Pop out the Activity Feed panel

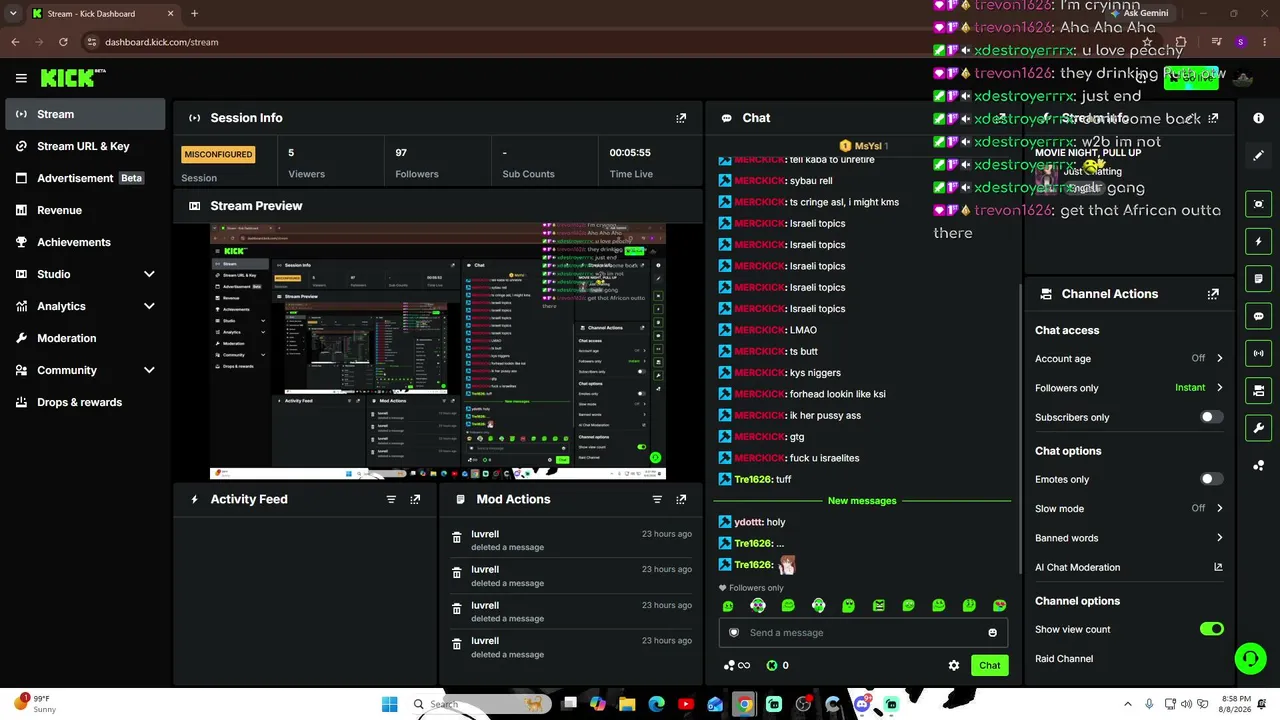coord(415,499)
